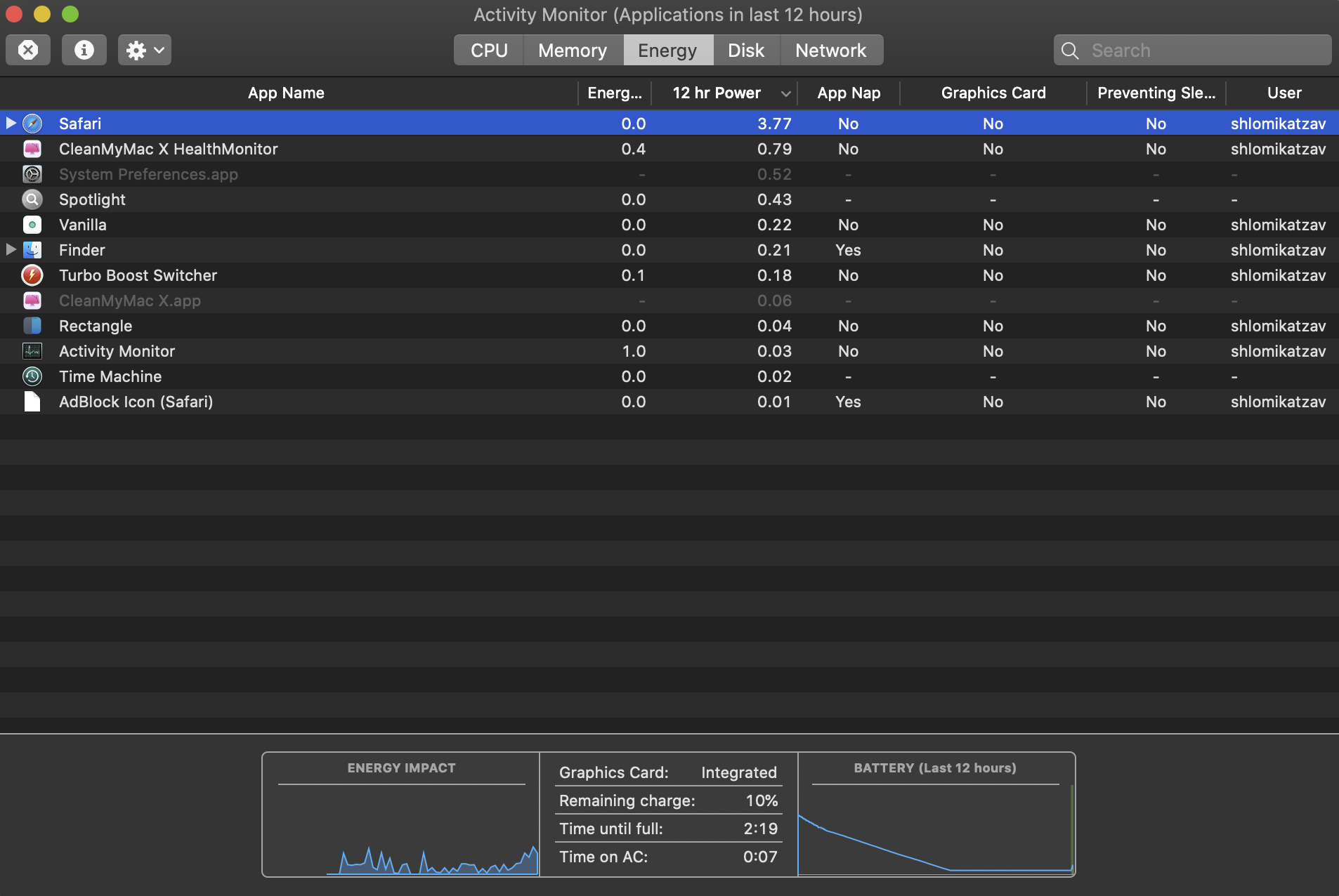Click the Graphics Card Integrated value
The image size is (1339, 896).
pos(739,772)
